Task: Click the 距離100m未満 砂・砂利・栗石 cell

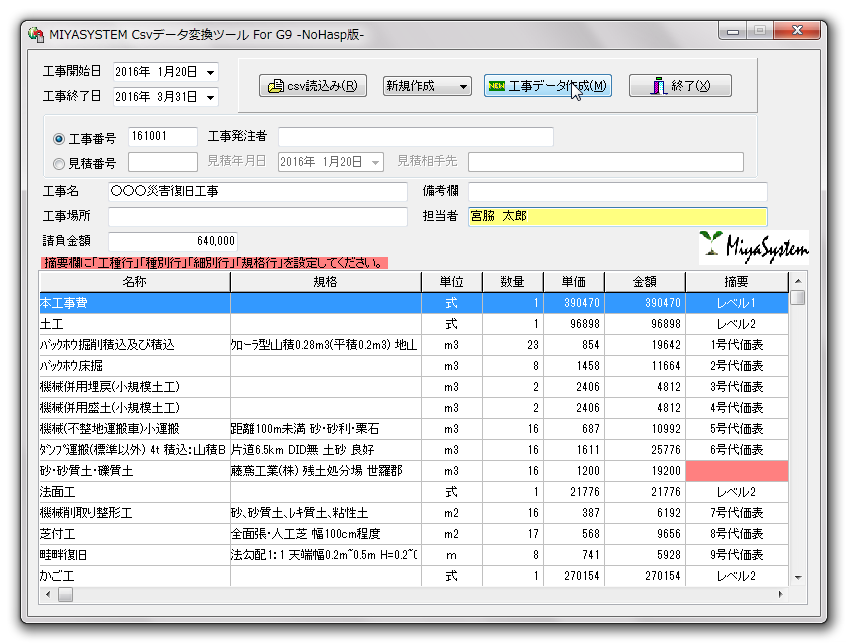Action: [326, 429]
